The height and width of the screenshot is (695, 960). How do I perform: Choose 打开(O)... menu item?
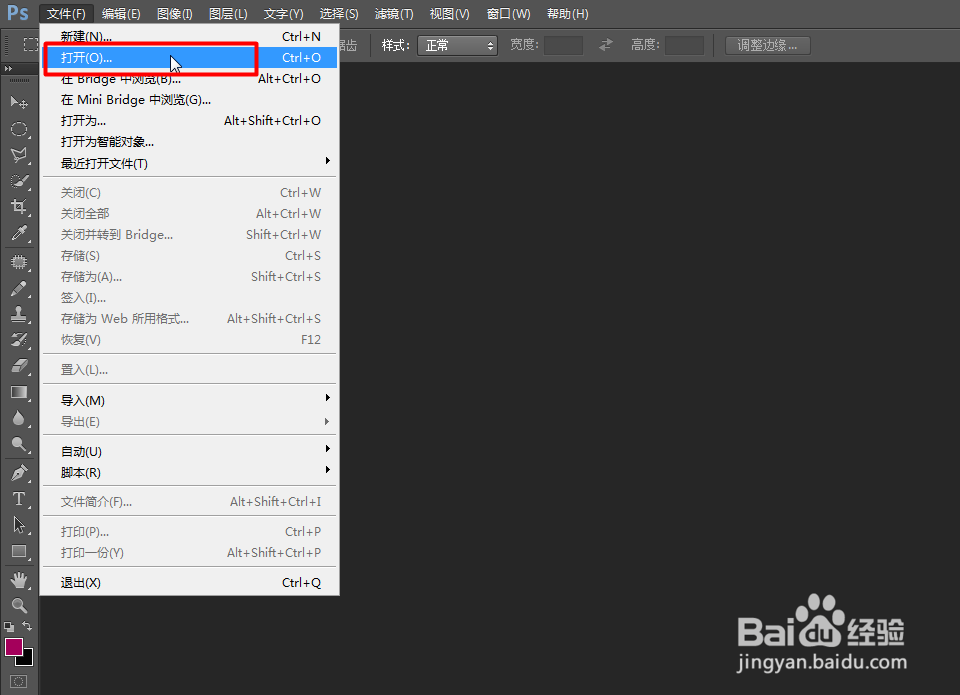click(x=190, y=58)
